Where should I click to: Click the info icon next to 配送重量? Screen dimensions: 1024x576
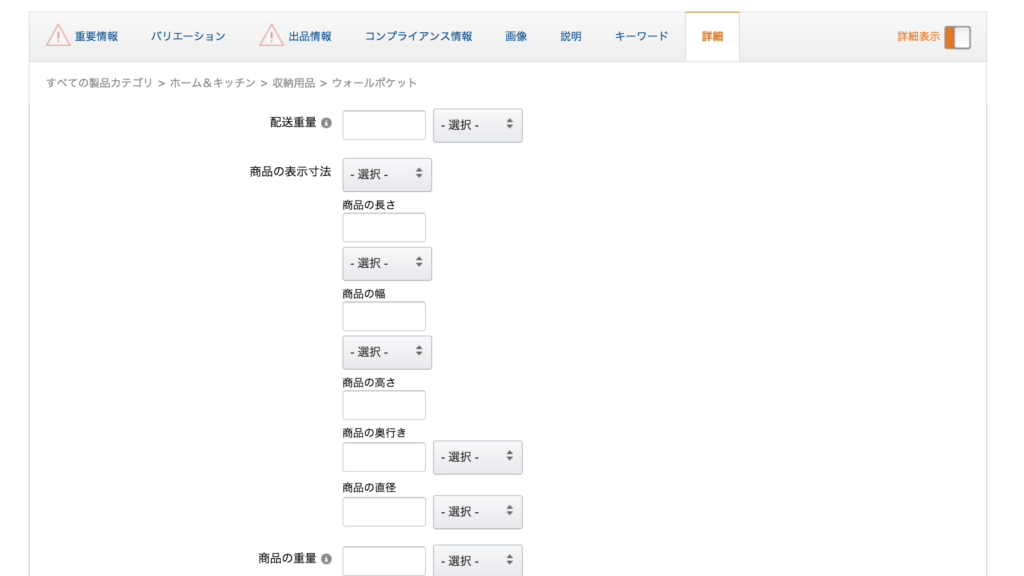(x=326, y=123)
